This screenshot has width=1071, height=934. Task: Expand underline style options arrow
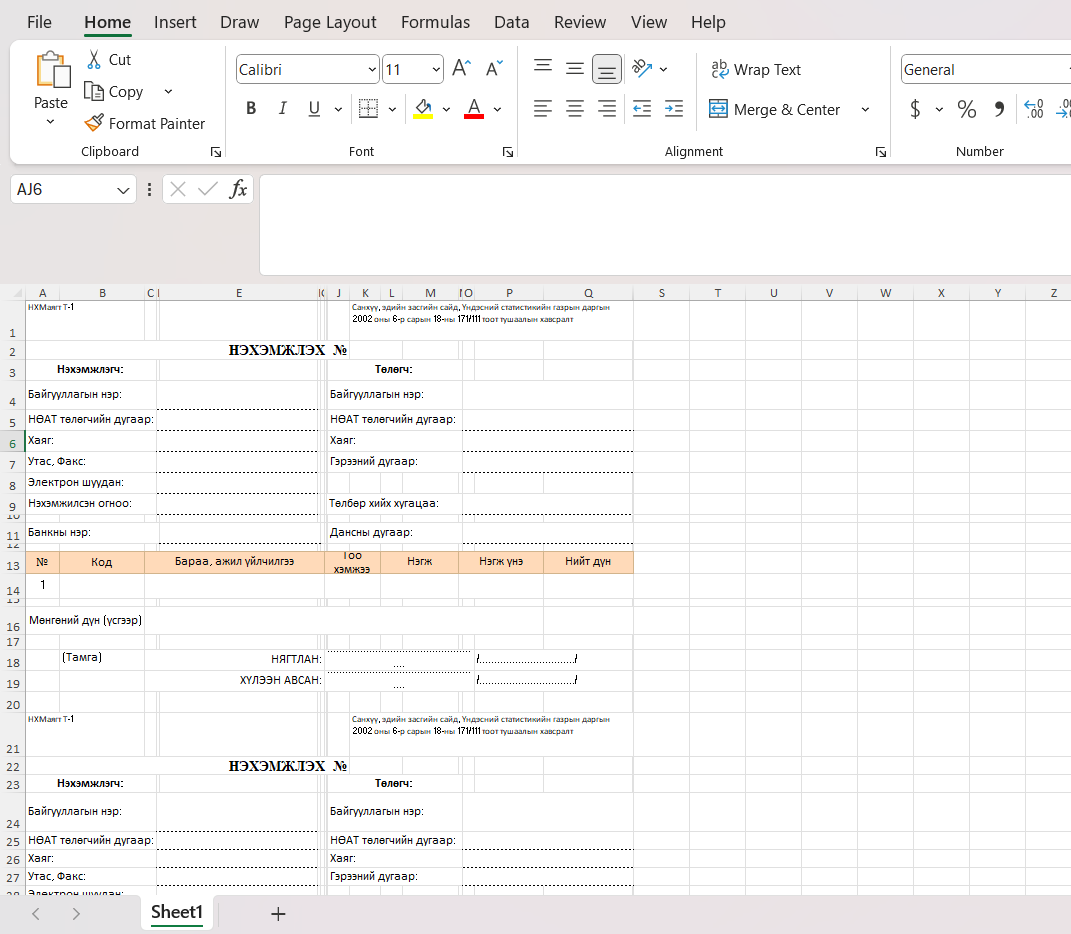click(338, 109)
